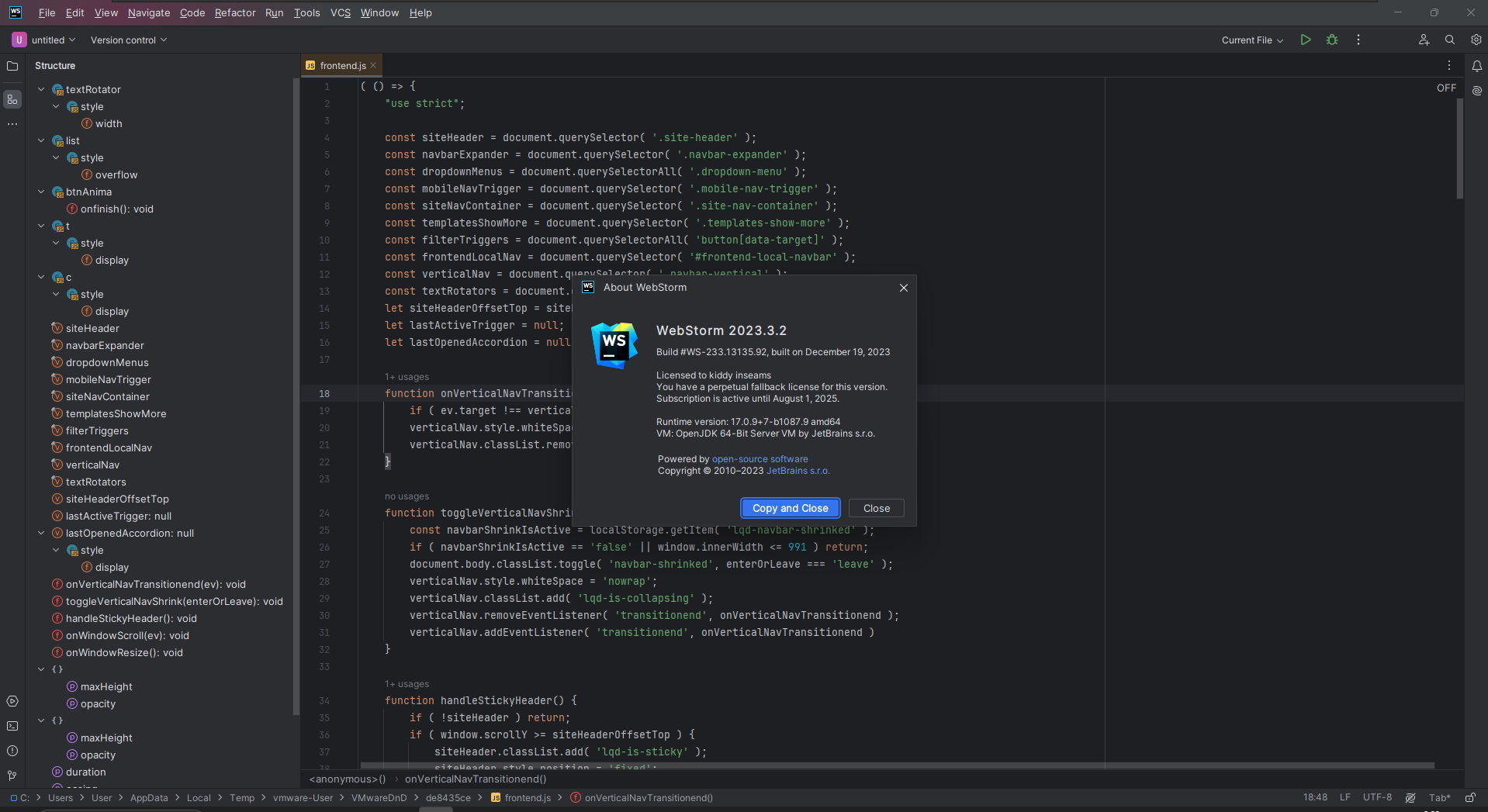Viewport: 1488px width, 812px height.
Task: Click the Copy and Close button
Action: (790, 509)
